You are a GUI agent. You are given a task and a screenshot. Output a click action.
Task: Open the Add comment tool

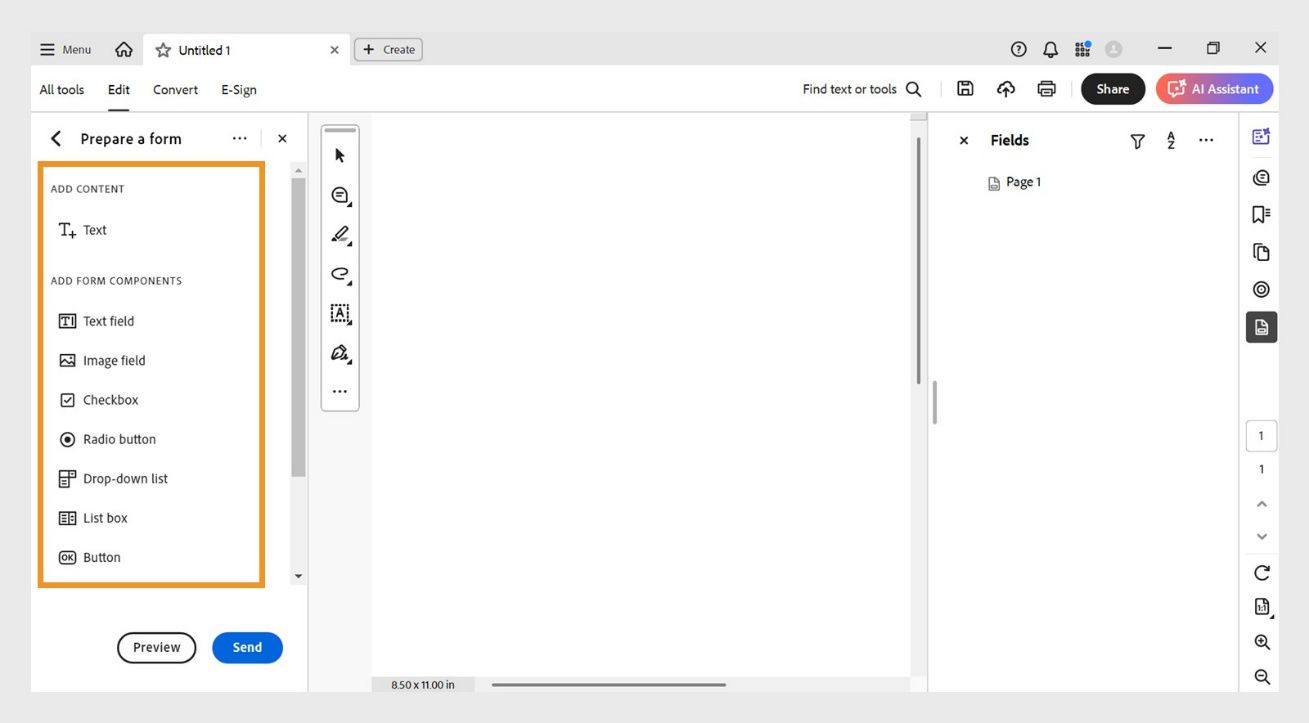(339, 195)
